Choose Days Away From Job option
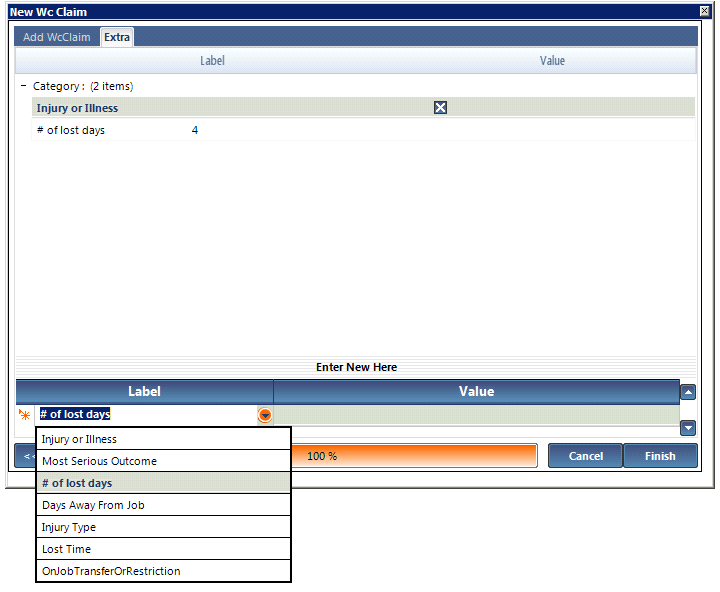Viewport: 720px width, 592px height. 163,505
